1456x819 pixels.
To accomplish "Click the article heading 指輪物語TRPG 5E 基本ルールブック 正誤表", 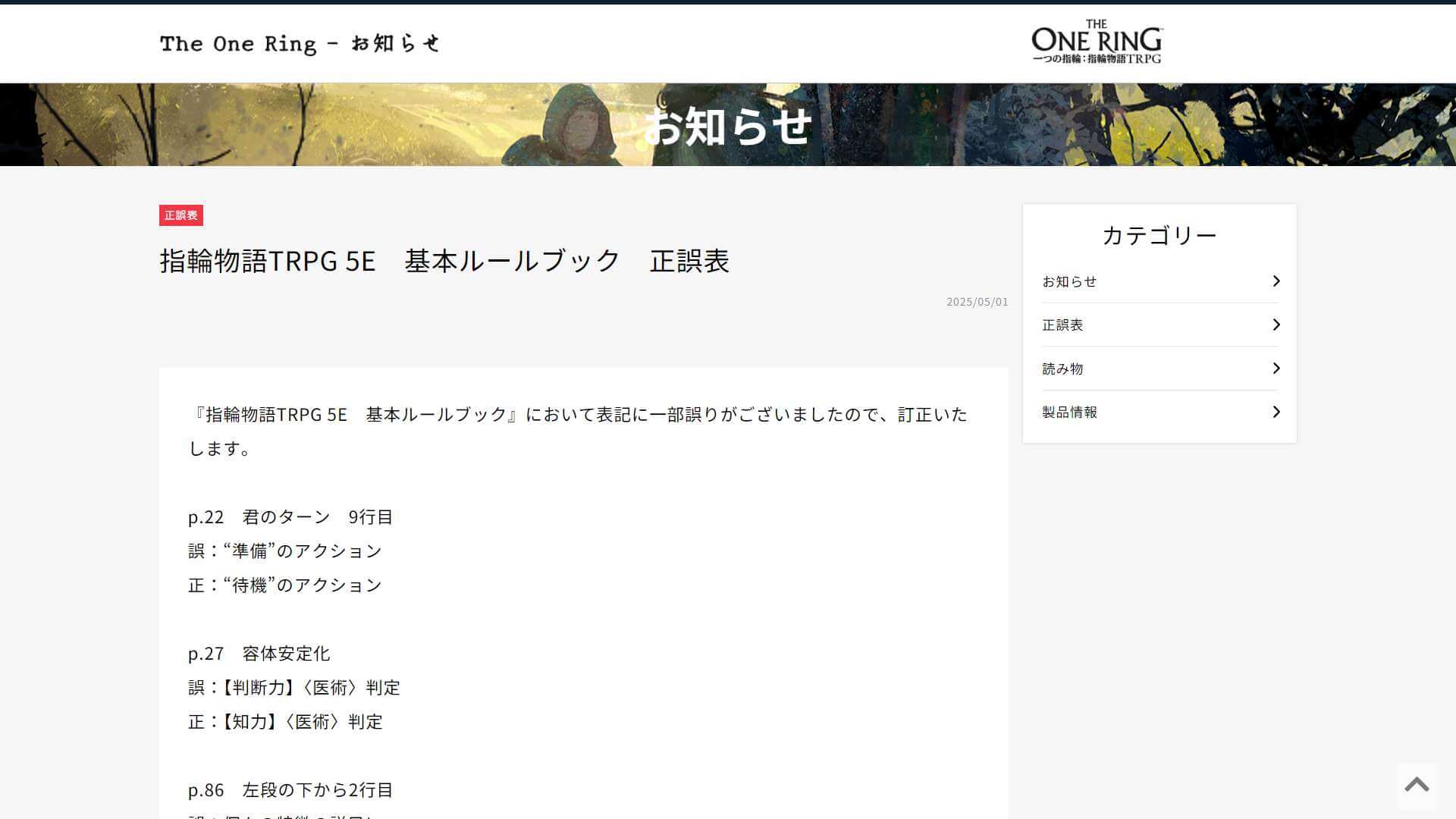I will (x=444, y=261).
